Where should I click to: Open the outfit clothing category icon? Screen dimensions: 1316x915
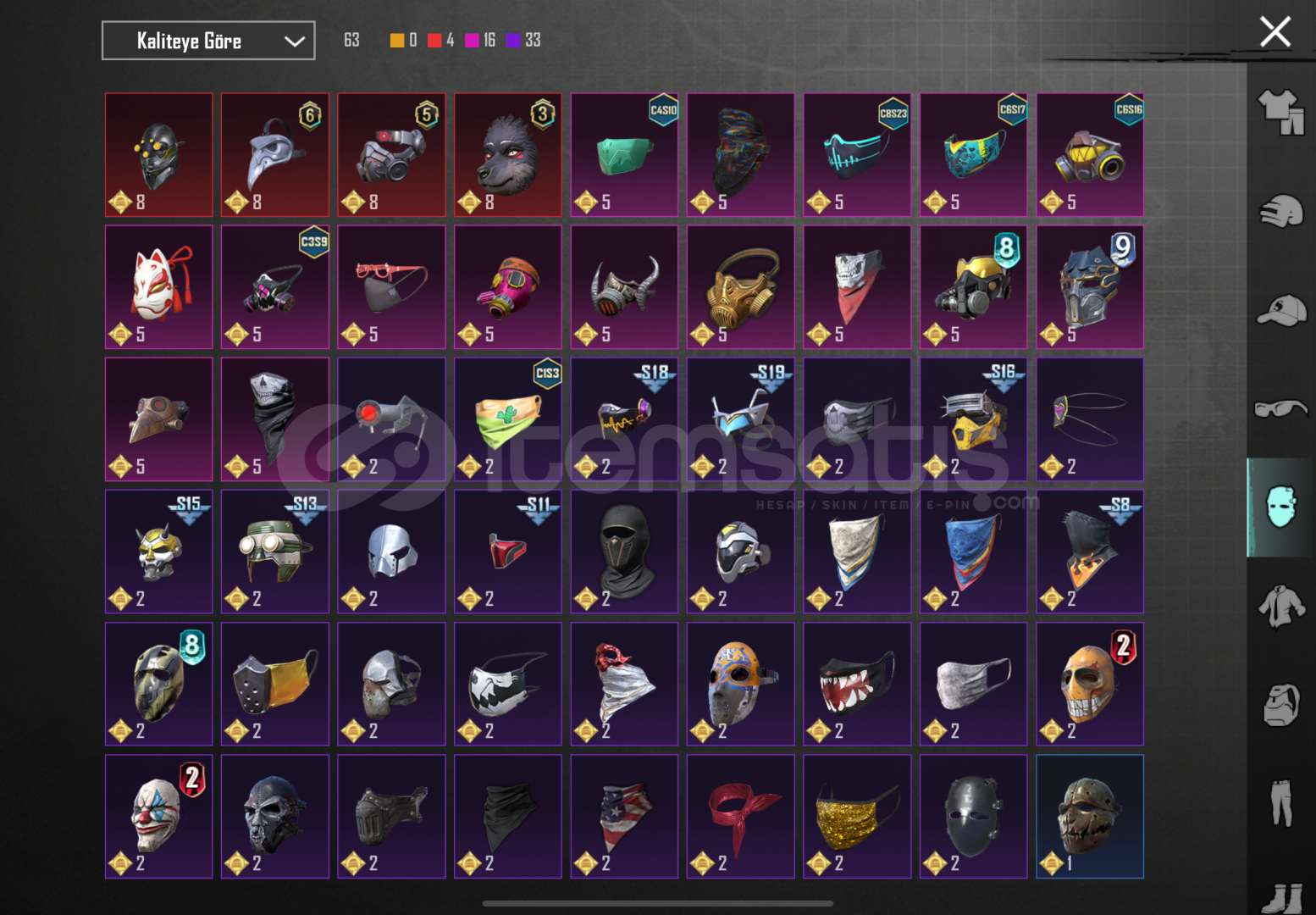click(1281, 112)
